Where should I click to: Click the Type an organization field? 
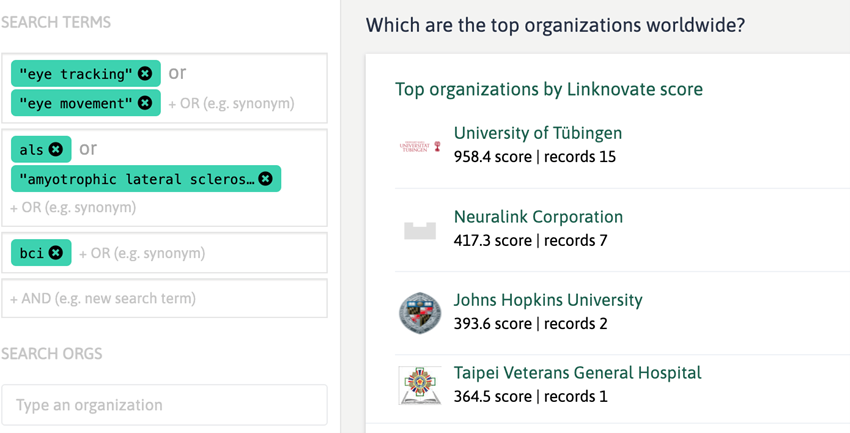coord(164,405)
